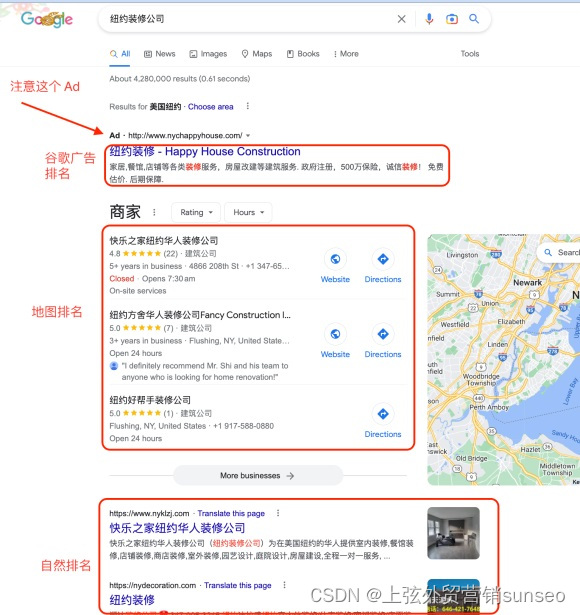Image resolution: width=580 pixels, height=615 pixels.
Task: Open the Tools menu
Action: pos(470,54)
